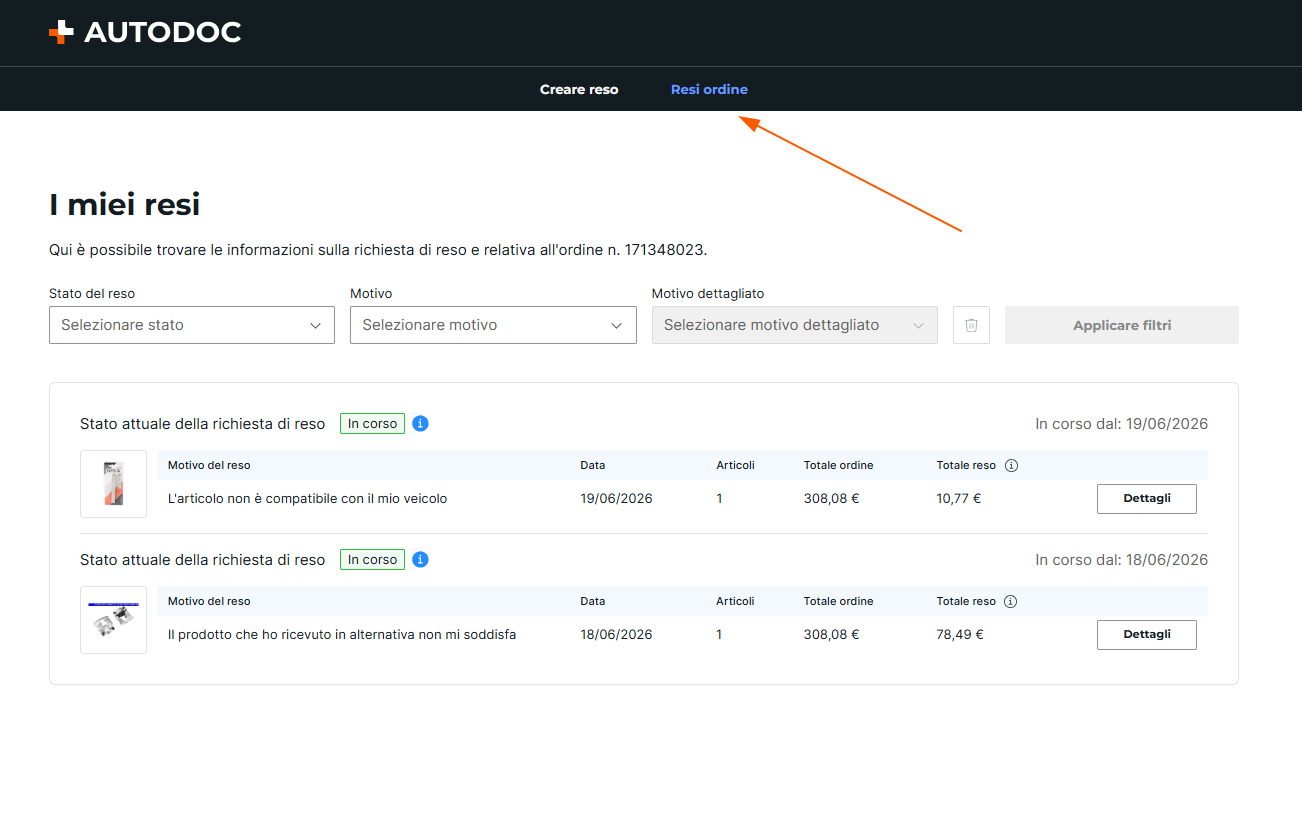Click the trash icon to clear filters
The height and width of the screenshot is (840, 1302).
pyautogui.click(x=971, y=325)
